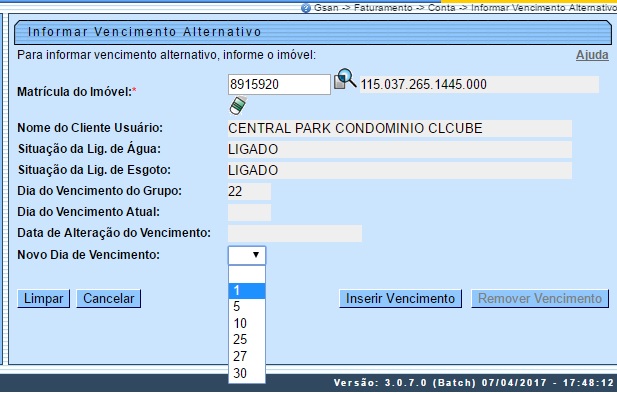Click the Inserir Vencimento button
Image resolution: width=617 pixels, height=393 pixels.
401,299
